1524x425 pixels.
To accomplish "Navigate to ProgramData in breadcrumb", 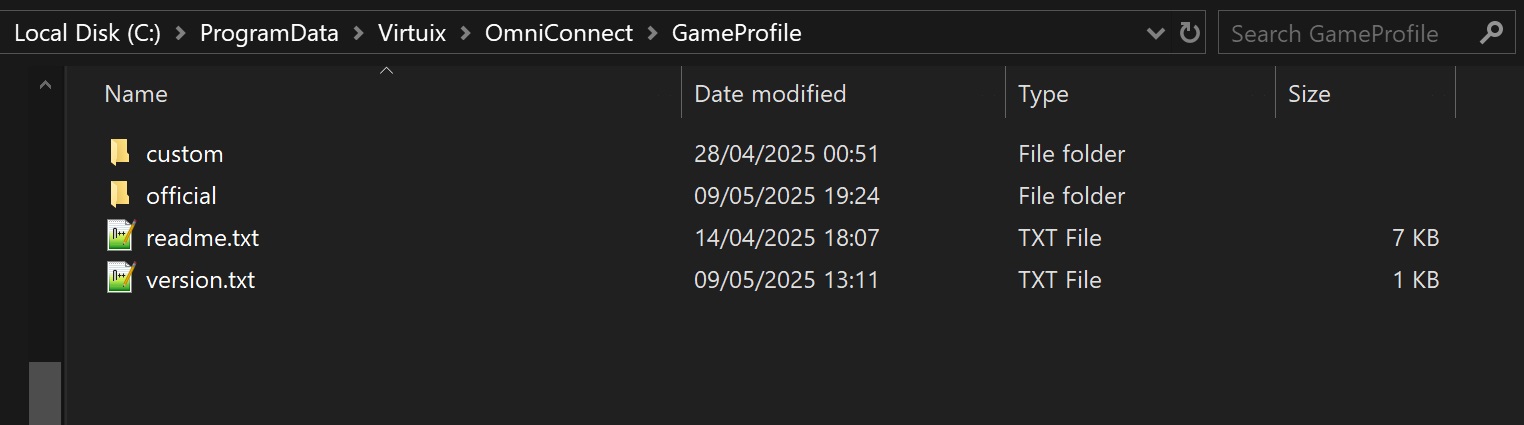I will [269, 33].
